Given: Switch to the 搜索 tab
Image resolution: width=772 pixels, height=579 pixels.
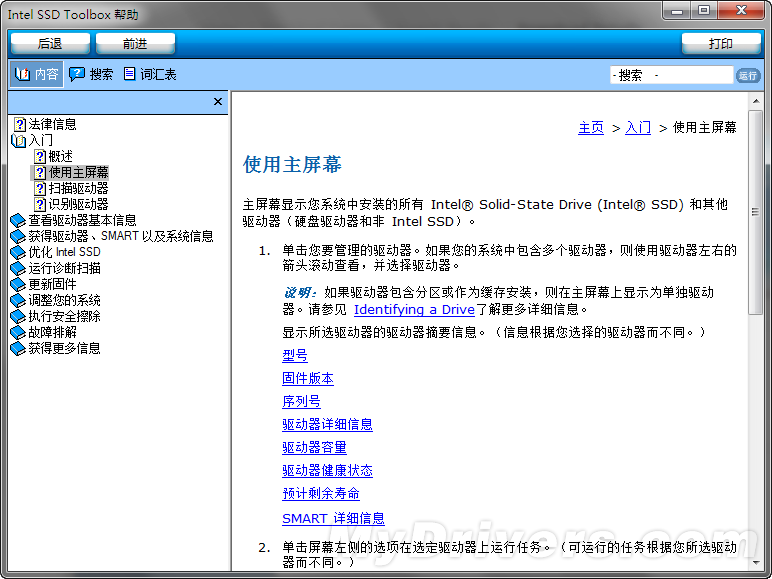Looking at the screenshot, I should 91,74.
